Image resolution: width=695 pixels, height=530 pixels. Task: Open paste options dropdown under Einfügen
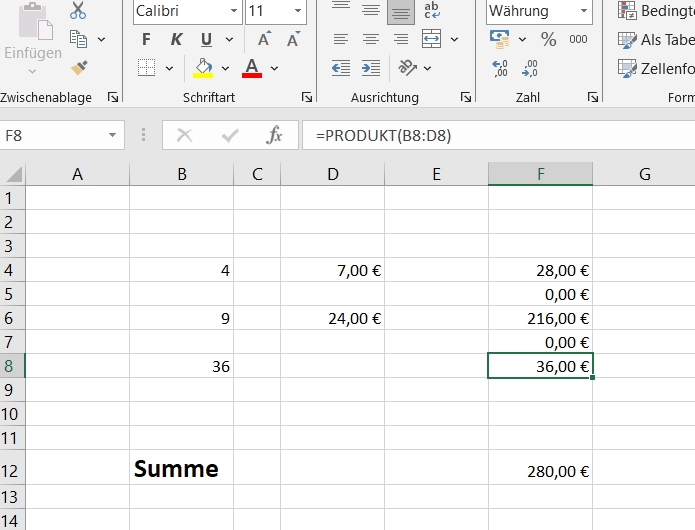tap(32, 71)
